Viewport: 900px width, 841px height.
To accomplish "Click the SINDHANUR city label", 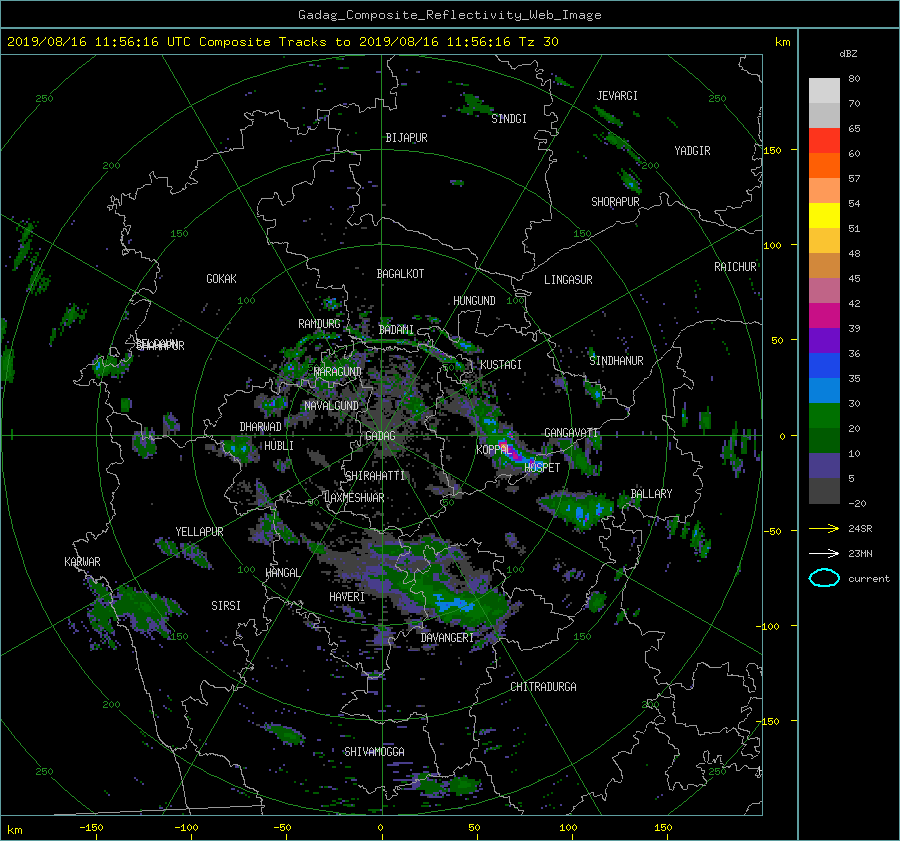I will 616,361.
